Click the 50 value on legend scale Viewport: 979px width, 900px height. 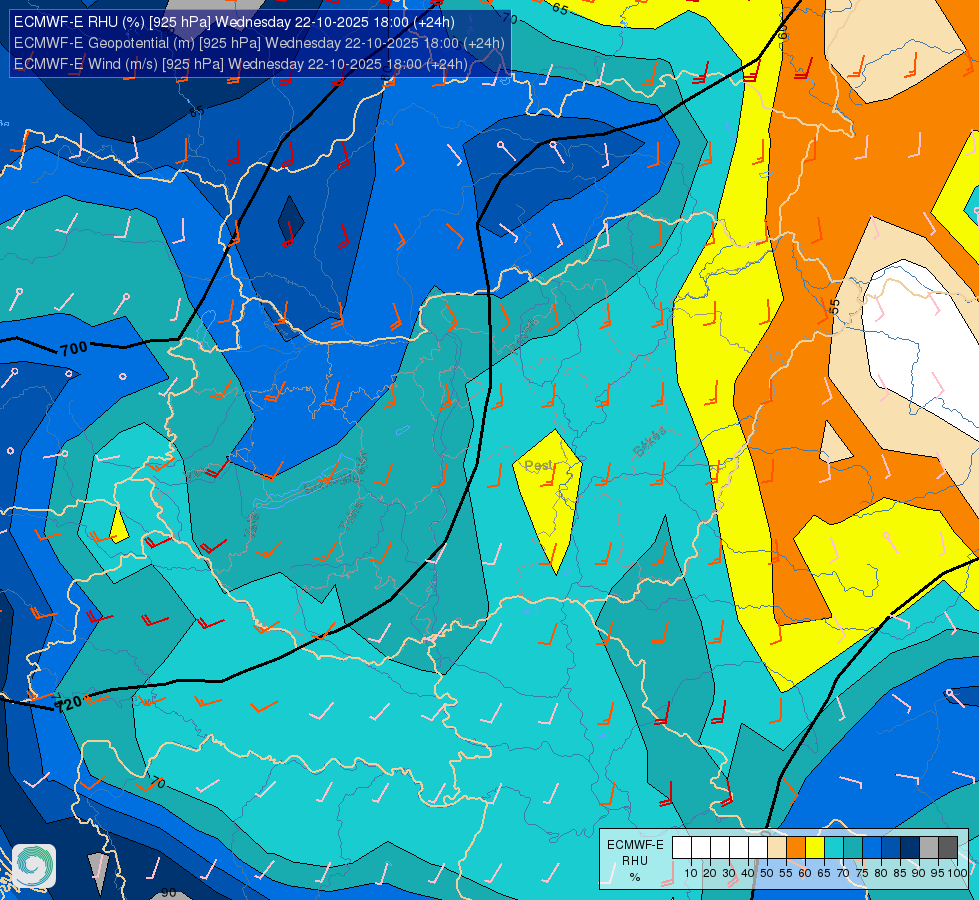[767, 873]
